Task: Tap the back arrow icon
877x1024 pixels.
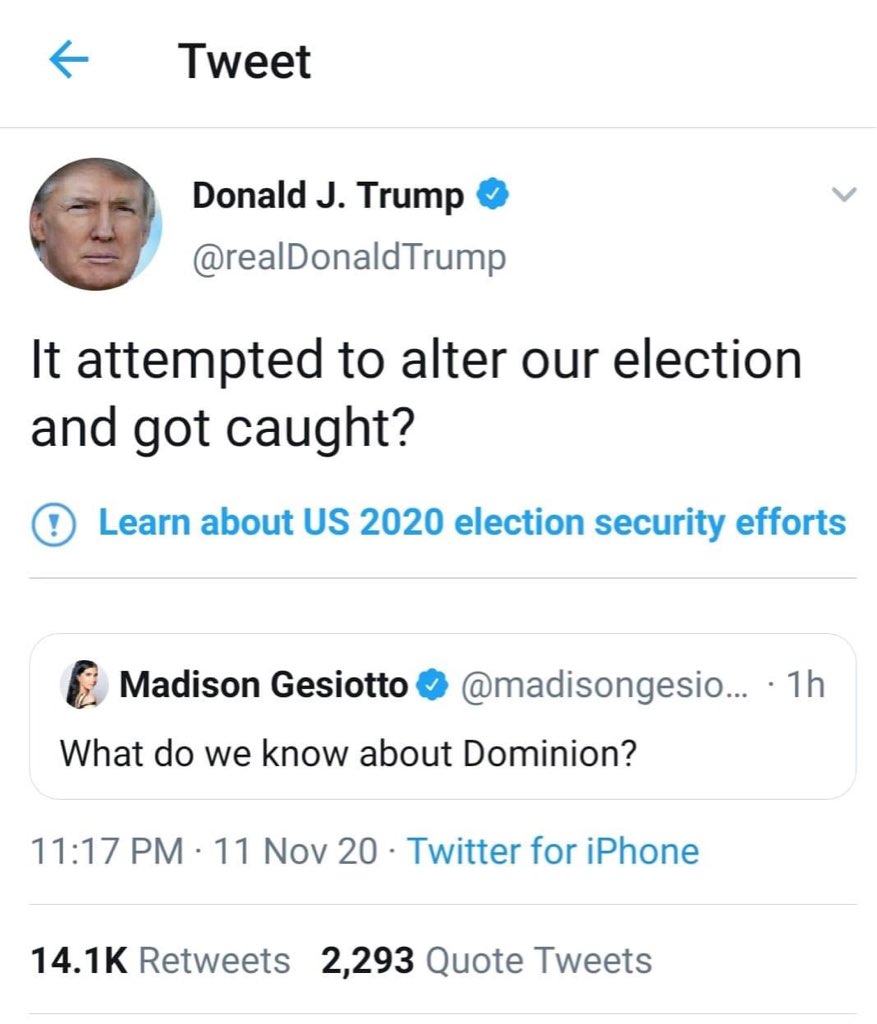Action: pyautogui.click(x=70, y=62)
